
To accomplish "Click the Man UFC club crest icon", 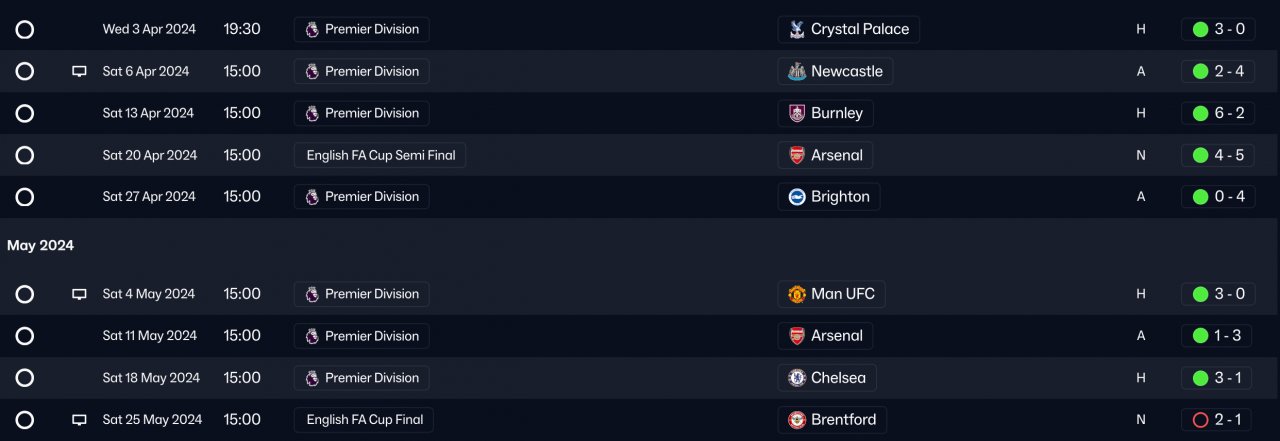I will (796, 294).
